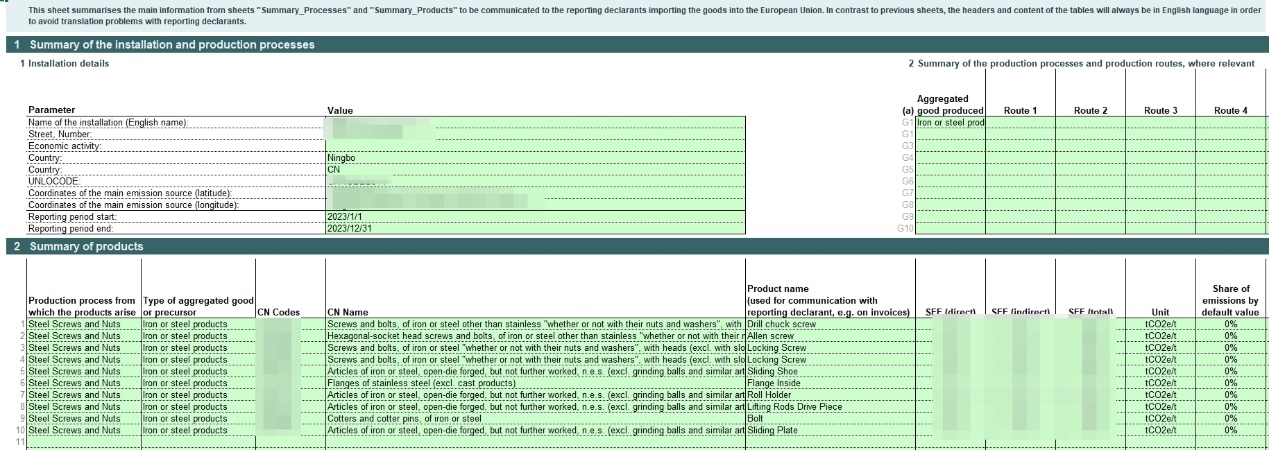Click the Iron or steel prod cell in row G1
The width and height of the screenshot is (1269, 450).
(x=950, y=122)
